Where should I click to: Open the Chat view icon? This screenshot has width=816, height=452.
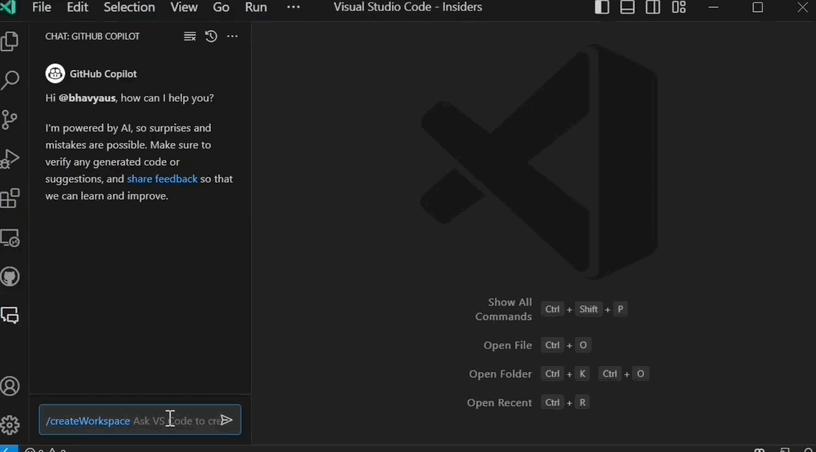pyautogui.click(x=10, y=315)
